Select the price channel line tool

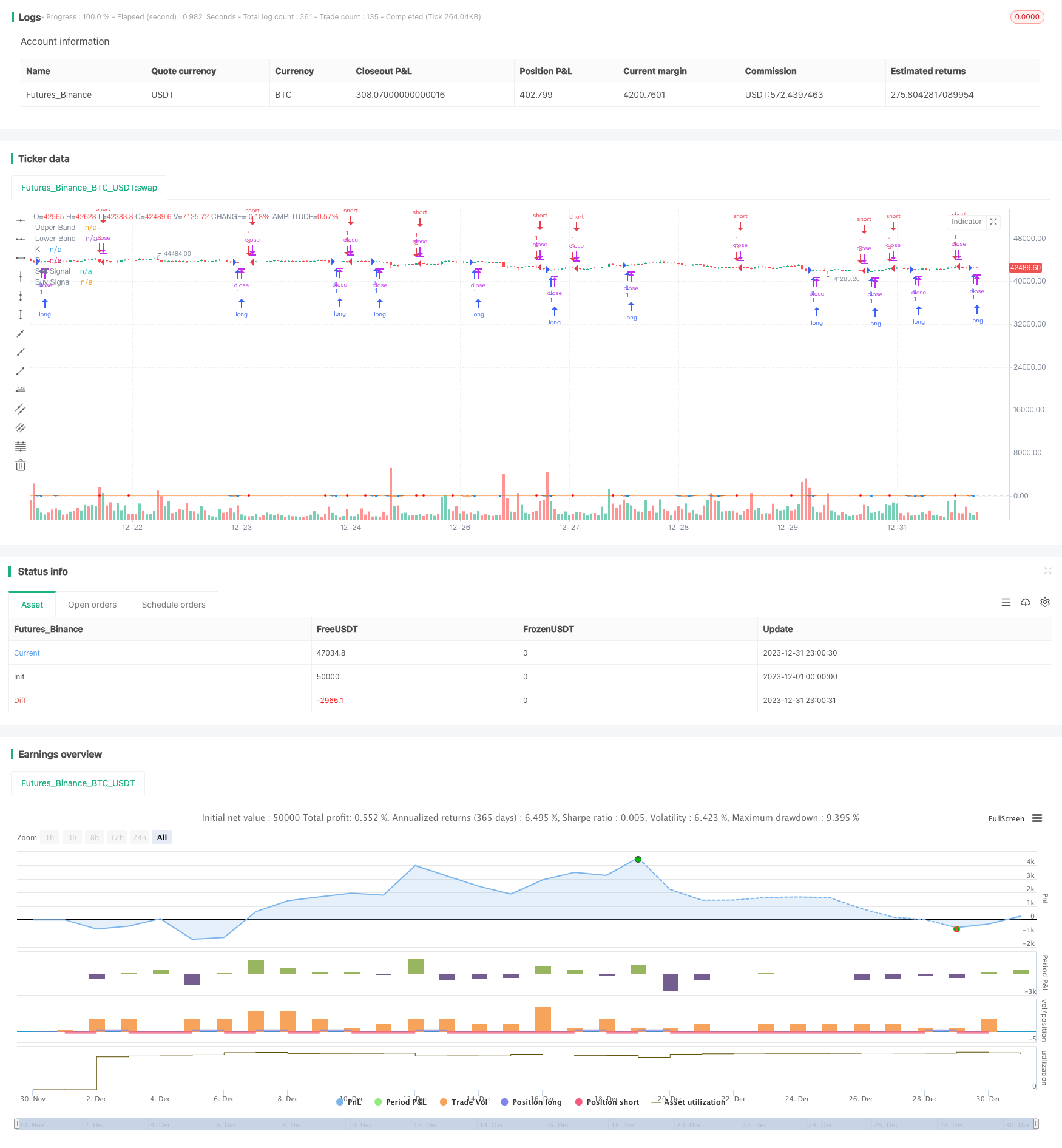pos(21,409)
